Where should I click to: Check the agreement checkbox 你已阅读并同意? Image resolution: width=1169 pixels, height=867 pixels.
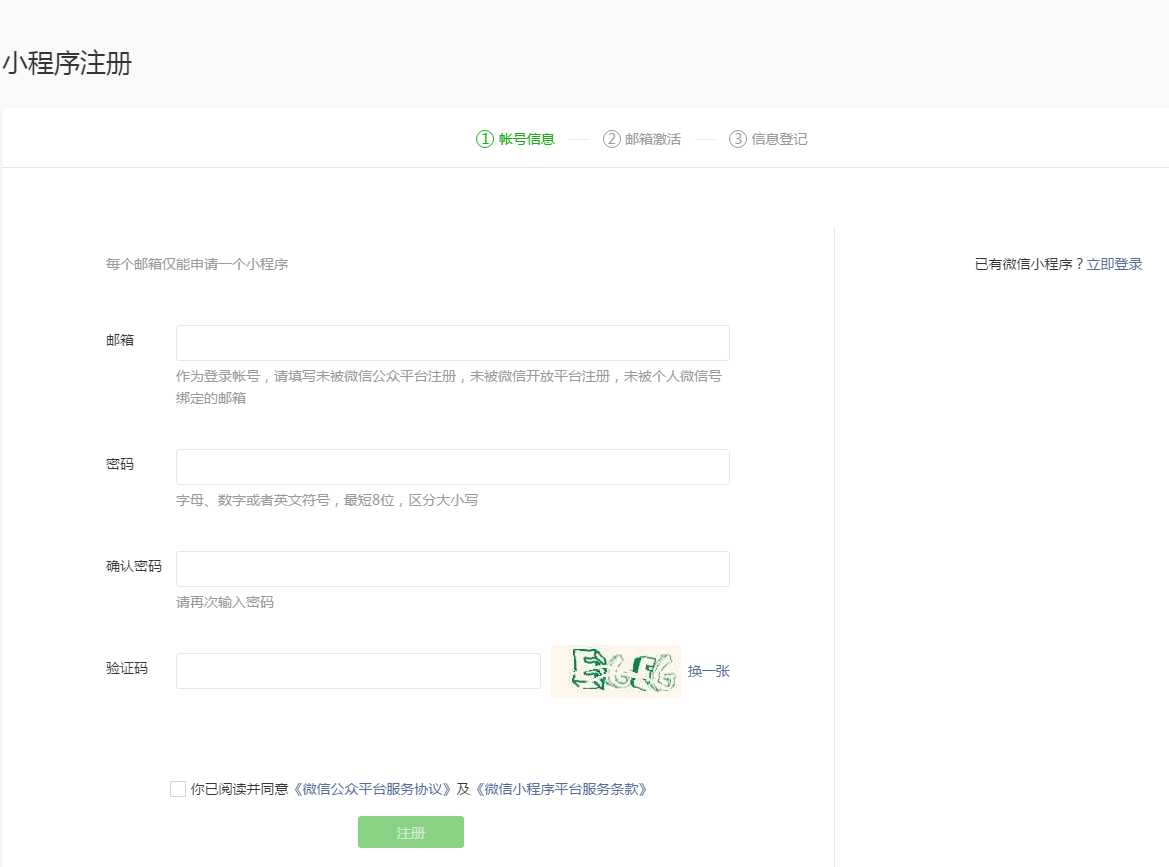[177, 789]
